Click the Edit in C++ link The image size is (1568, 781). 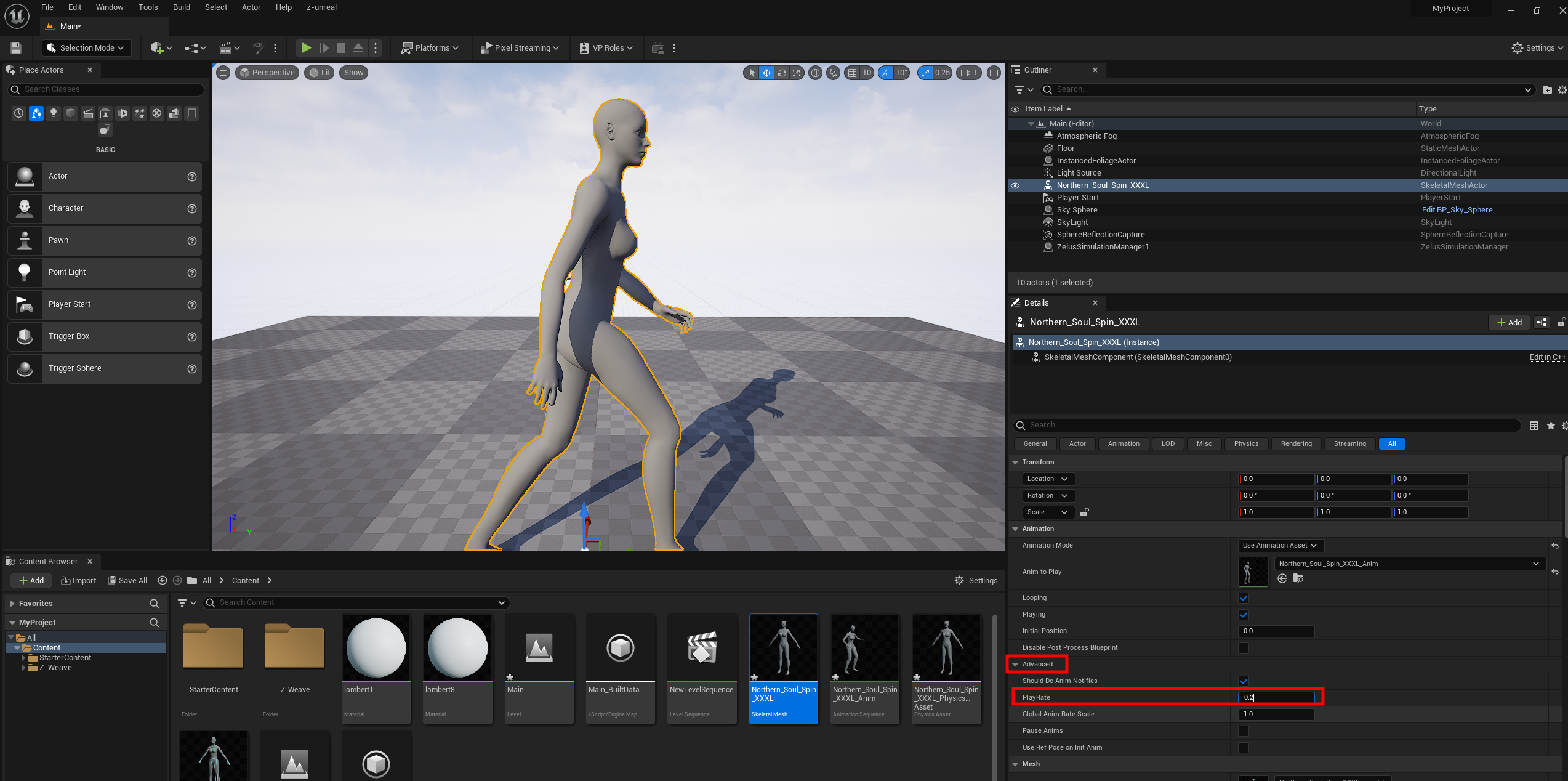[x=1547, y=357]
